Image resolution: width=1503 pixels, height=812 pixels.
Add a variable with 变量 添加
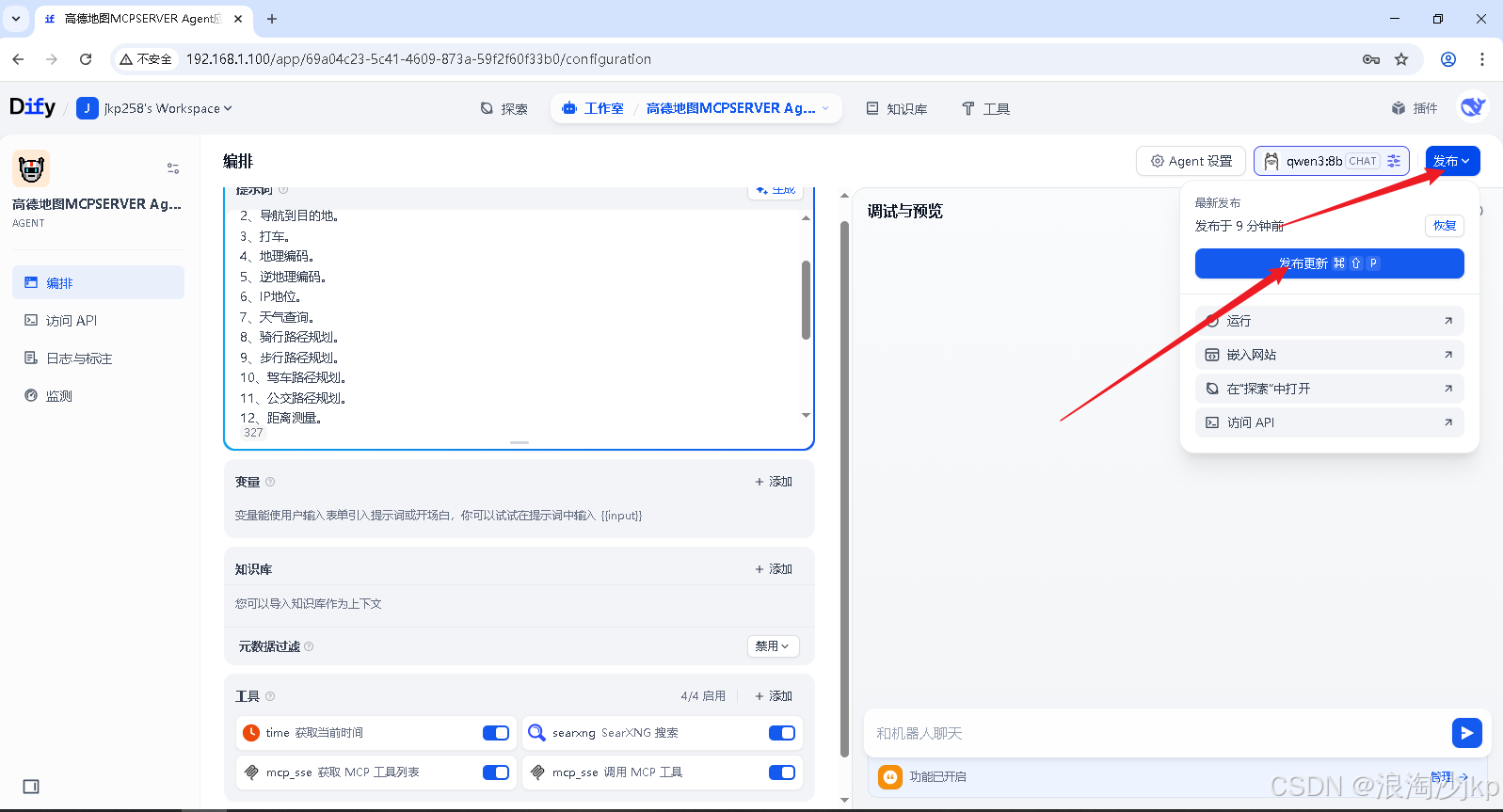coord(774,482)
